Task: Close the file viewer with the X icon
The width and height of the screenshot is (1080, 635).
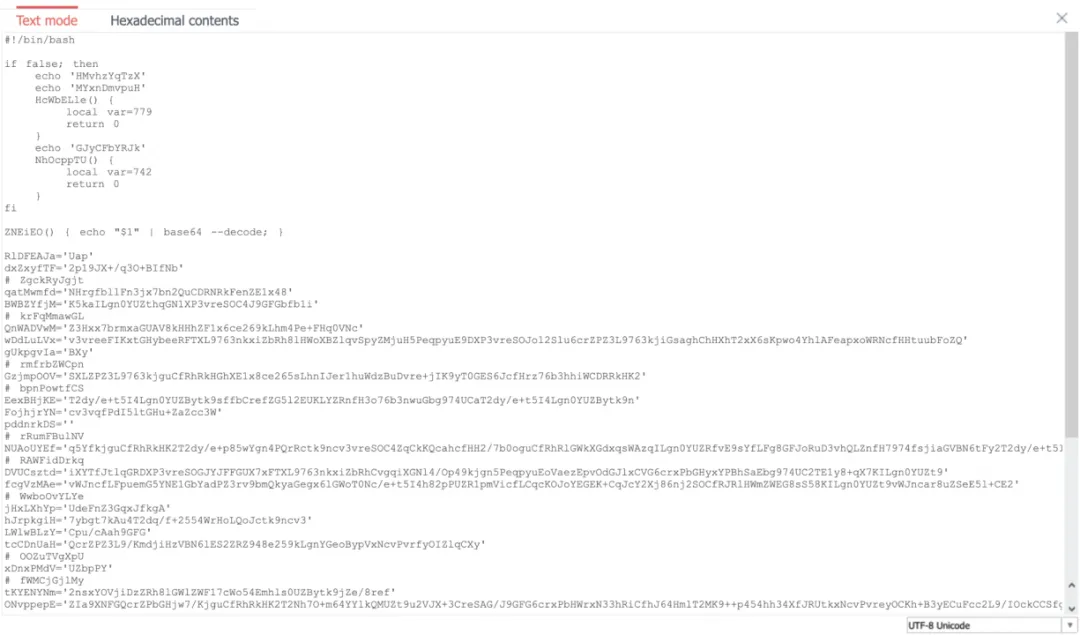Action: (x=1061, y=18)
